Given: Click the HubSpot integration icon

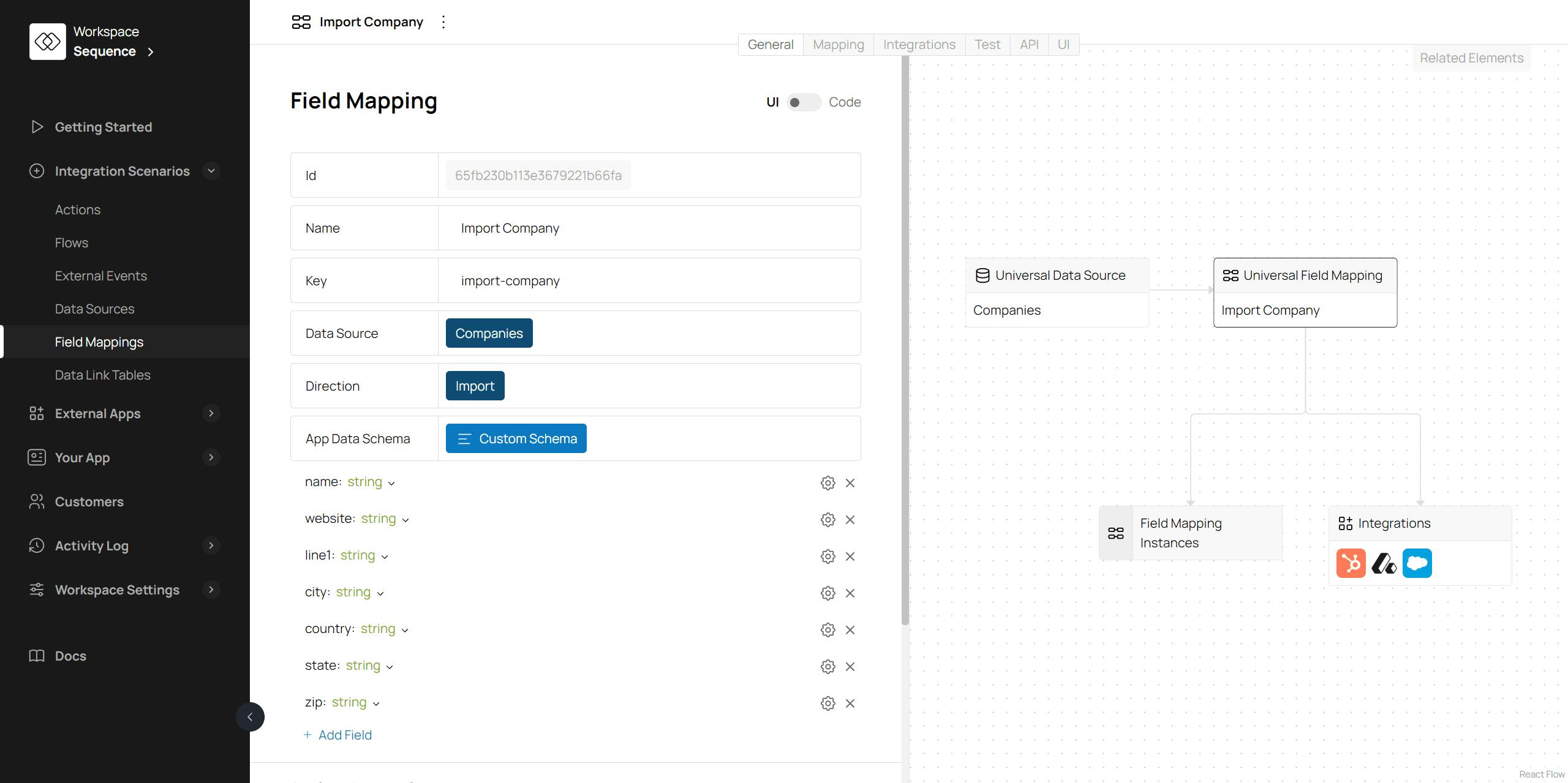Looking at the screenshot, I should pyautogui.click(x=1351, y=563).
